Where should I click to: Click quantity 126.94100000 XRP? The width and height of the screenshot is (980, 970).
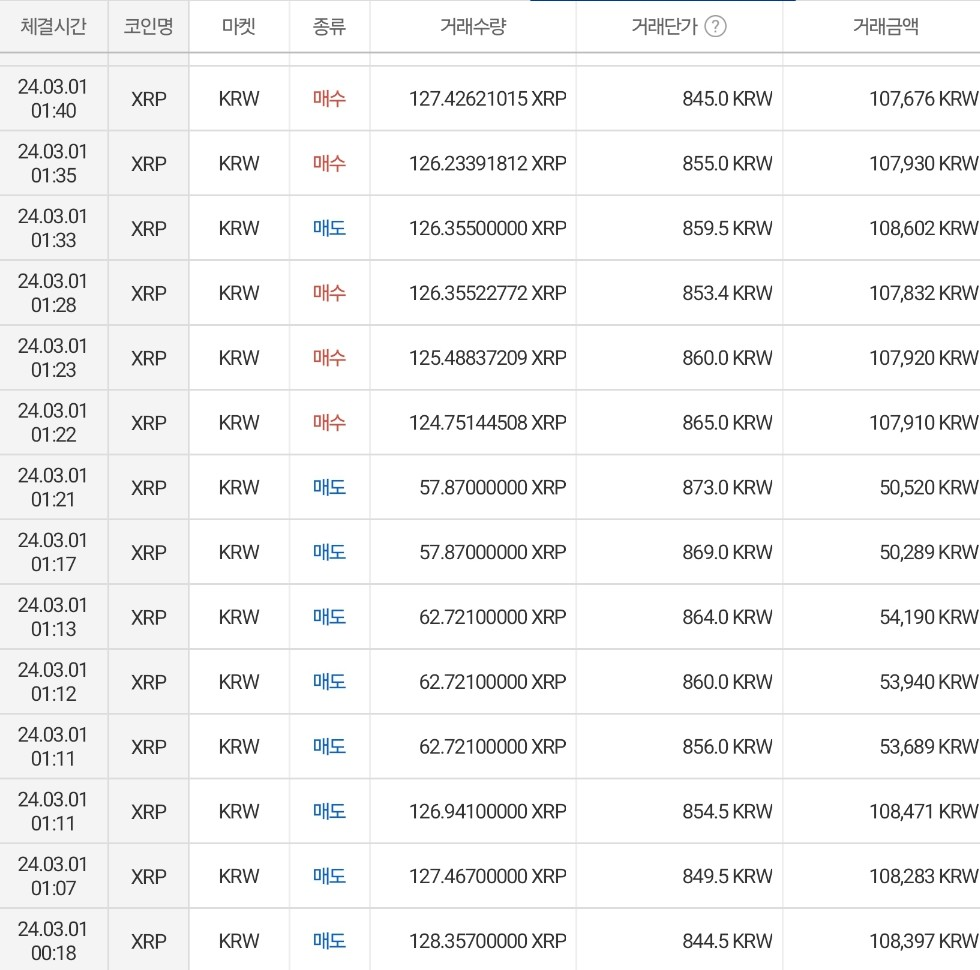(x=488, y=811)
